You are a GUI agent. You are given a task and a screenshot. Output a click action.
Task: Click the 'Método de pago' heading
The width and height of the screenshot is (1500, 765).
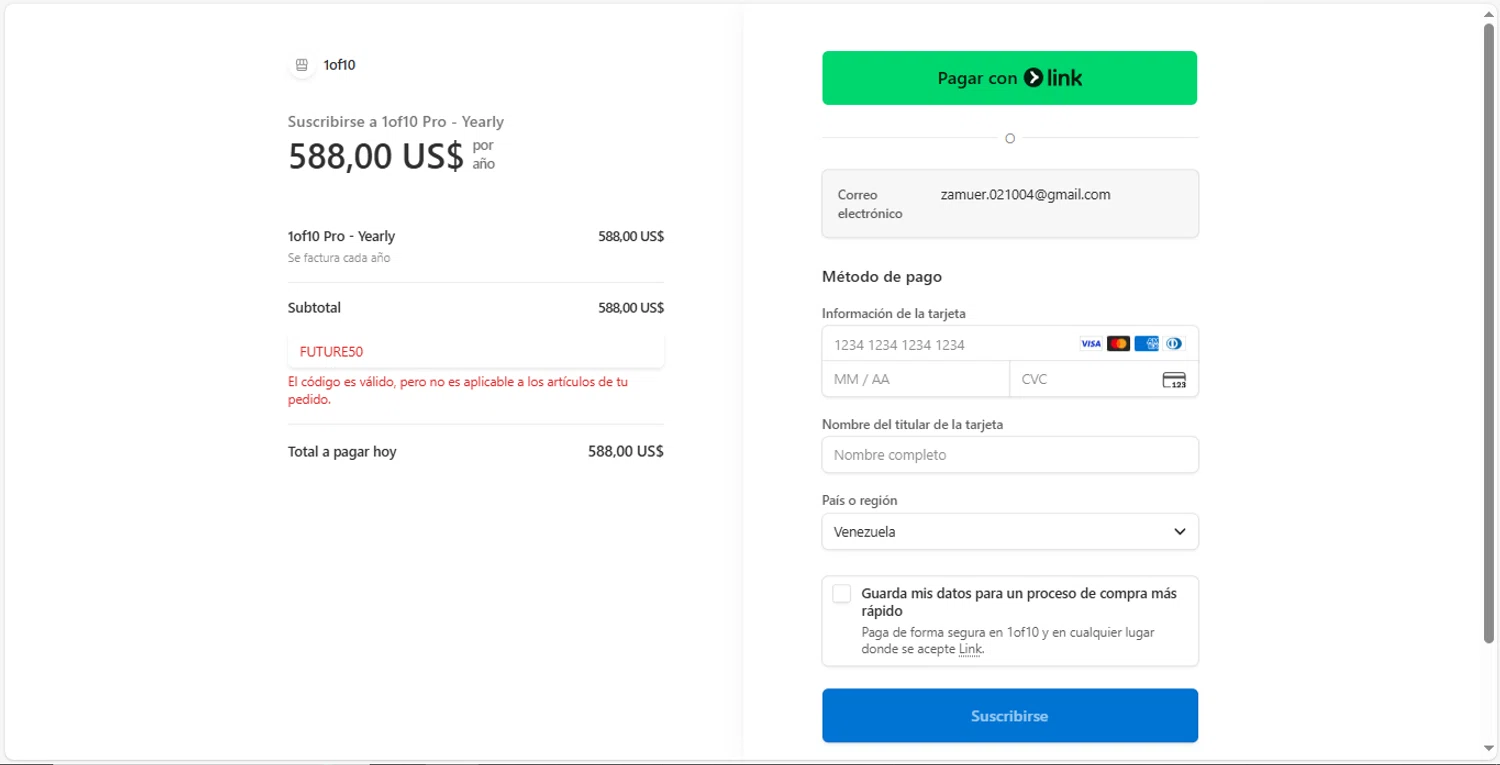coord(882,277)
